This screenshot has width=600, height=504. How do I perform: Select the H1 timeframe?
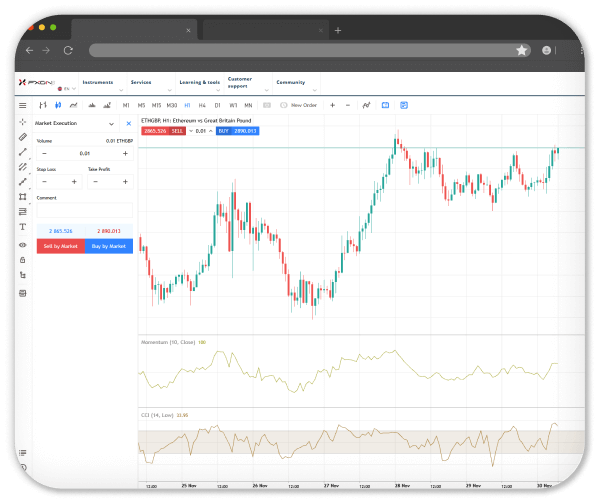(x=187, y=105)
